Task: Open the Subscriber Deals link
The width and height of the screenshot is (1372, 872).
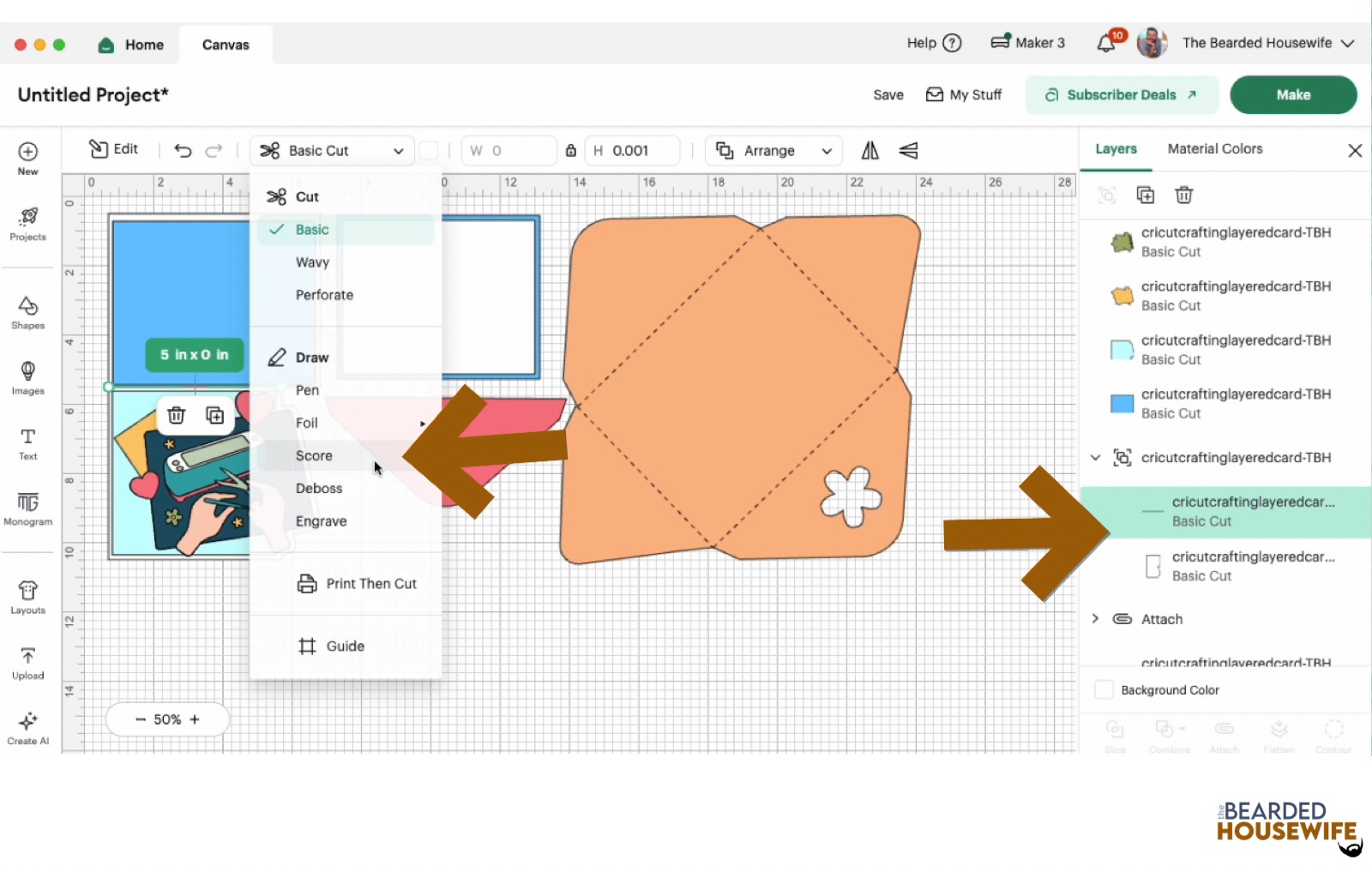Action: [x=1121, y=95]
